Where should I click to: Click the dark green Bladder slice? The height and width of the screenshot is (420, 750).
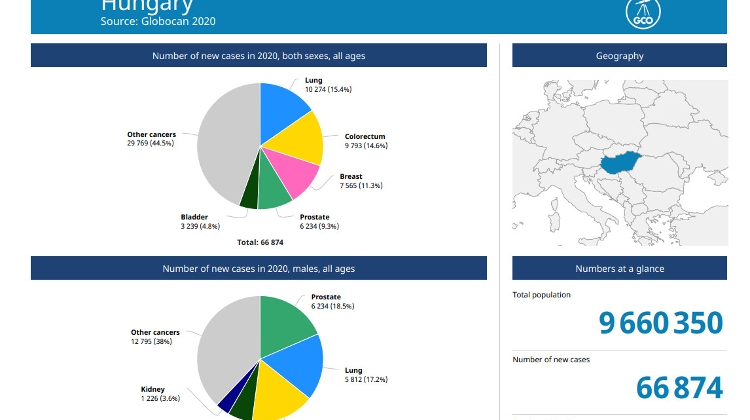[x=249, y=194]
